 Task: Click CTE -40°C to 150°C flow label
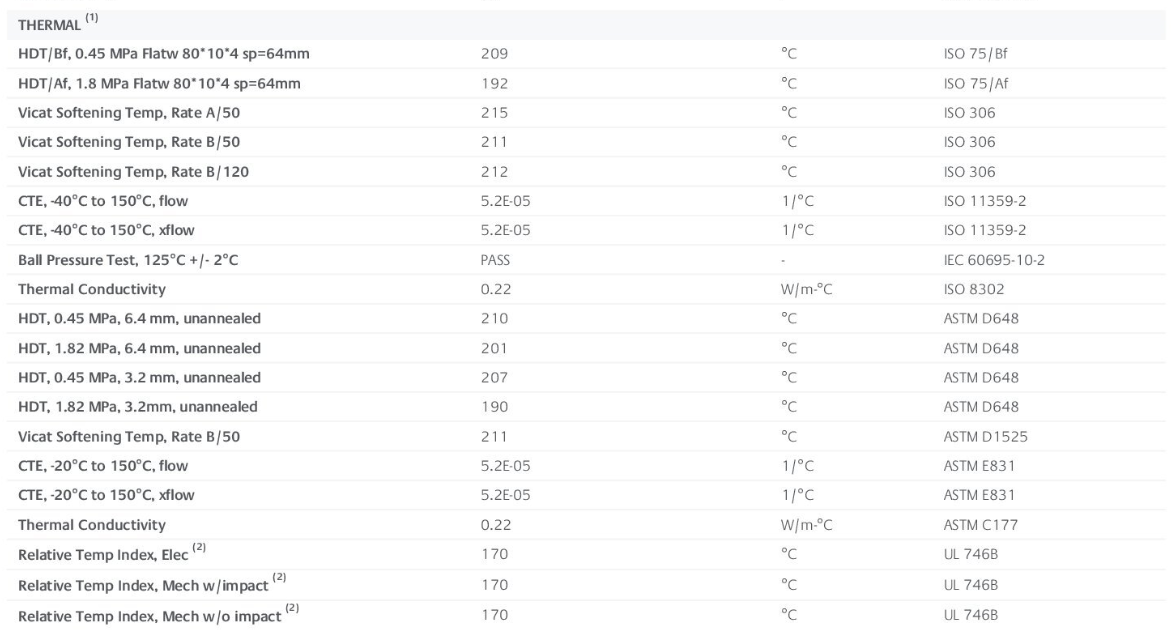103,201
